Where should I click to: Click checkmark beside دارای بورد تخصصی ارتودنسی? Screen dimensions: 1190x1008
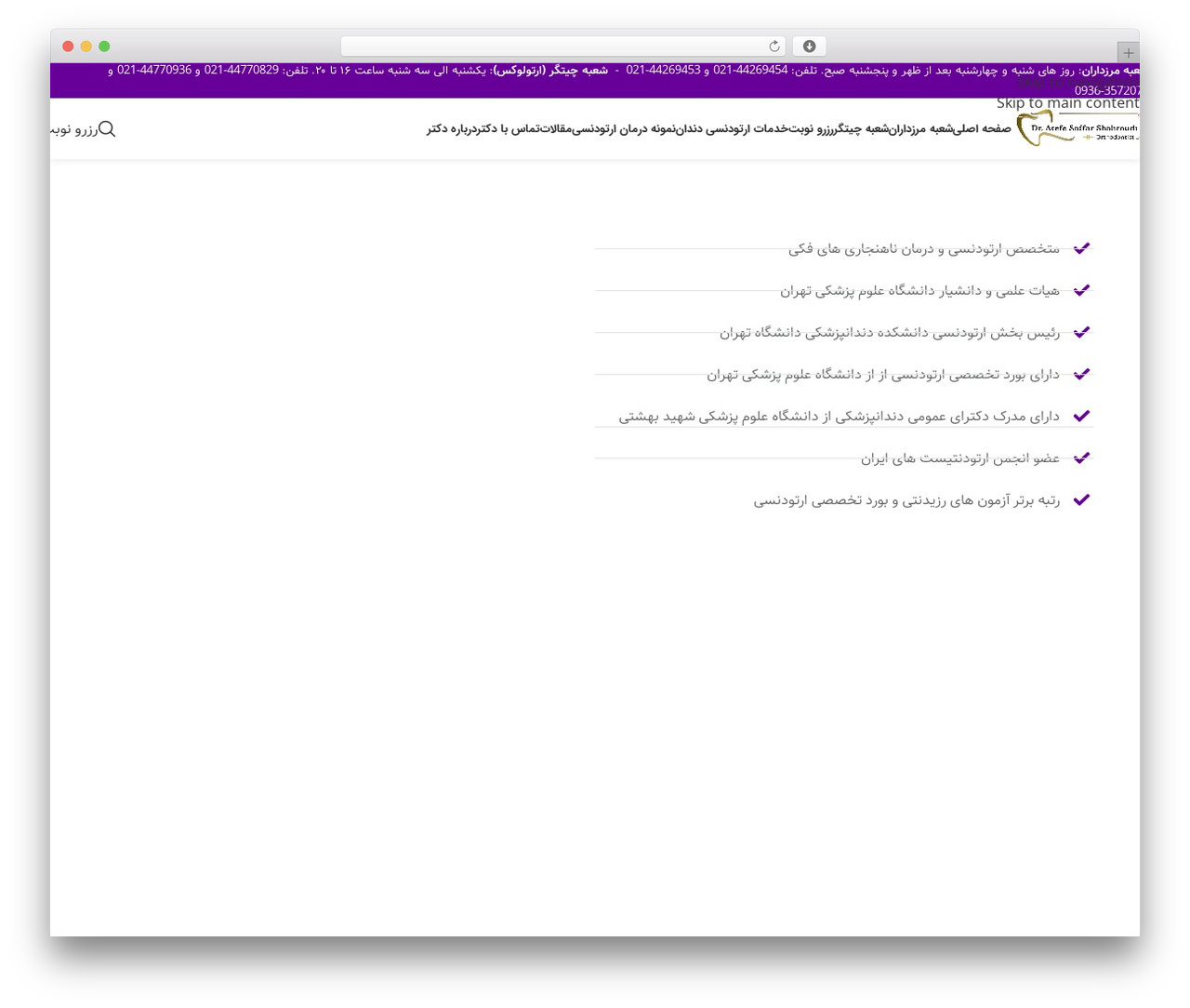point(1081,374)
